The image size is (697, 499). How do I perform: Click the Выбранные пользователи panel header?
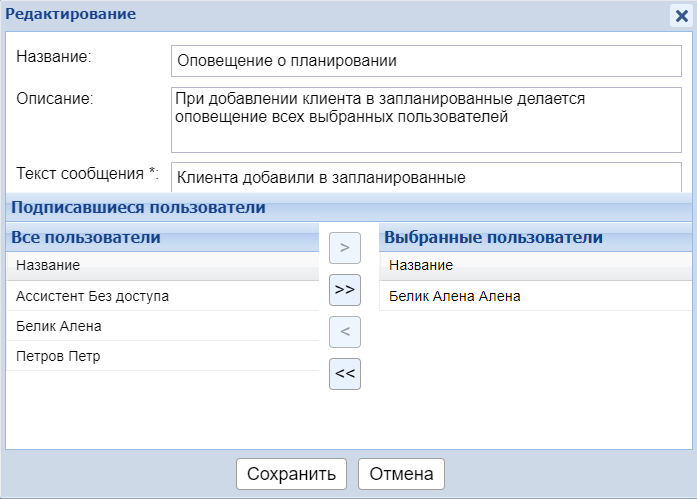click(493, 238)
